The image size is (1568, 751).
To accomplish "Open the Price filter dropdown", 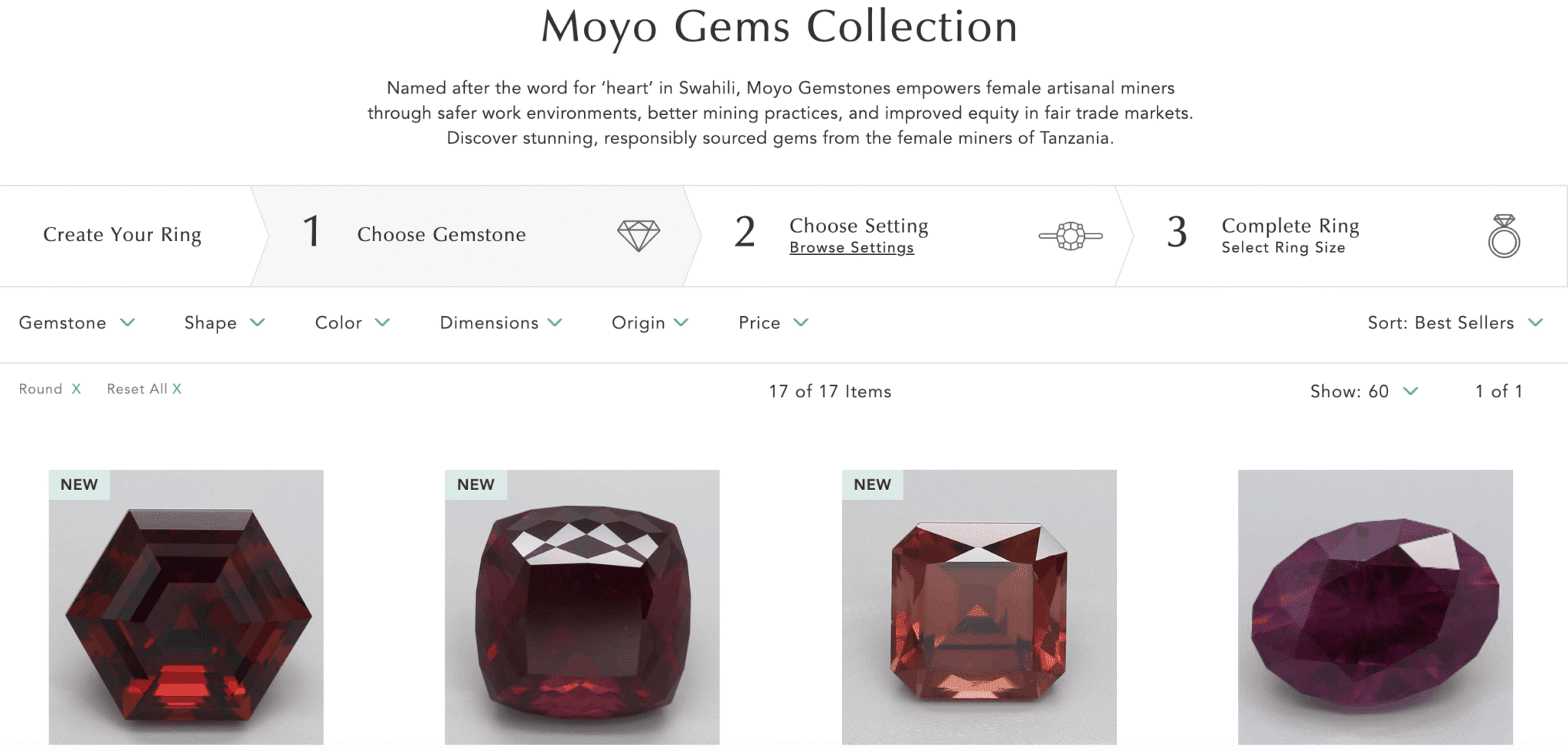I will tap(773, 323).
